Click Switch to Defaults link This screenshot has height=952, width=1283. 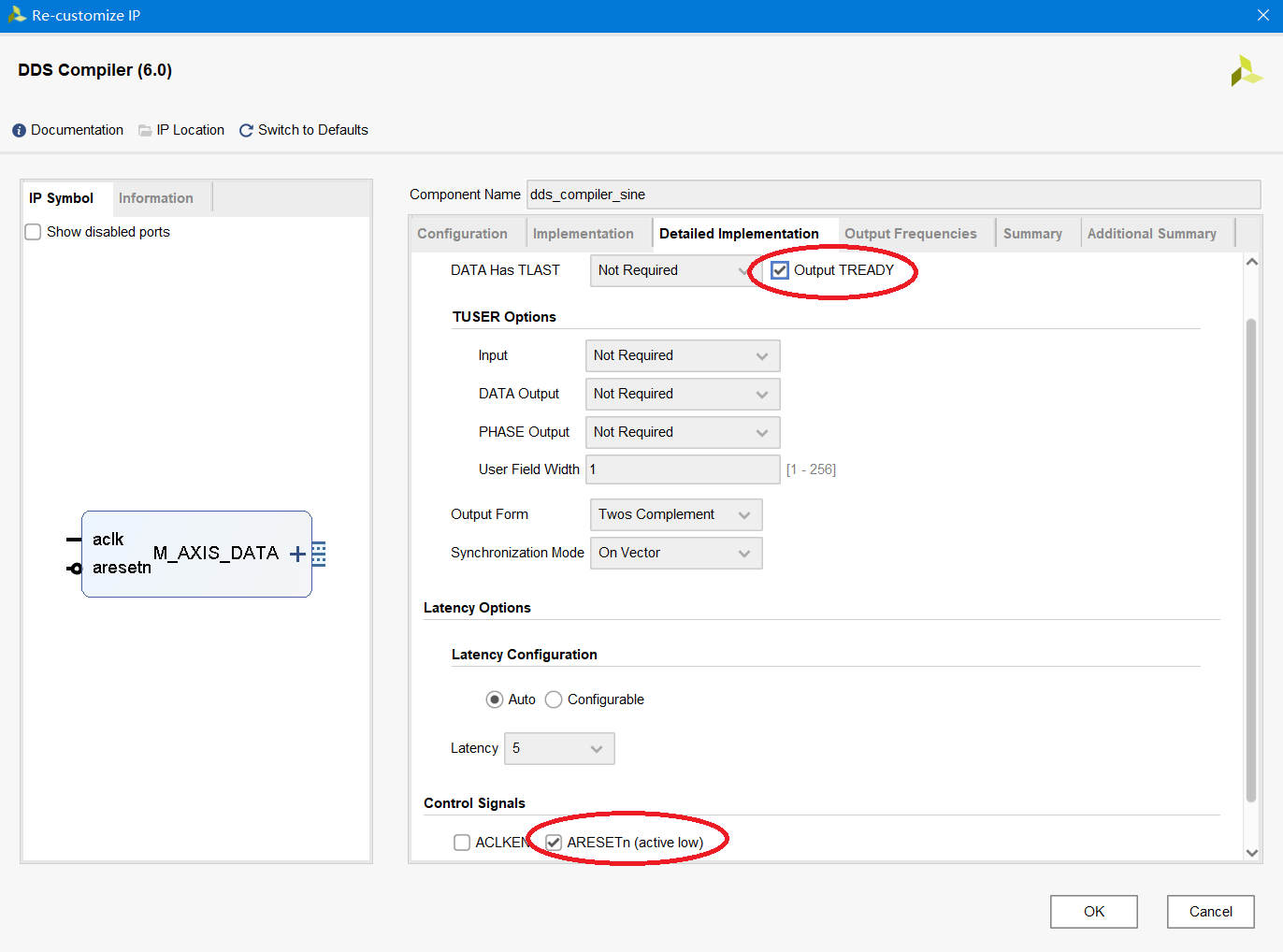tap(313, 131)
